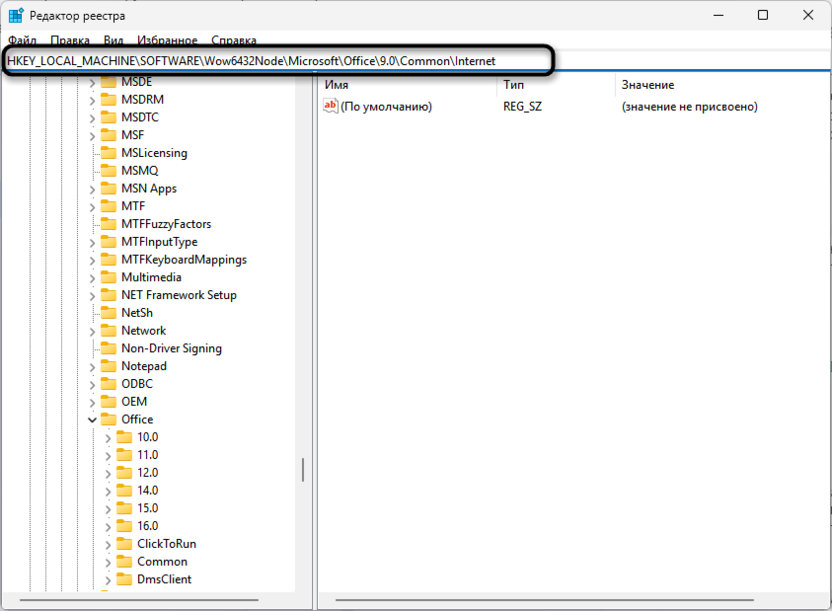Select the Network key label
832x611 pixels.
click(143, 330)
